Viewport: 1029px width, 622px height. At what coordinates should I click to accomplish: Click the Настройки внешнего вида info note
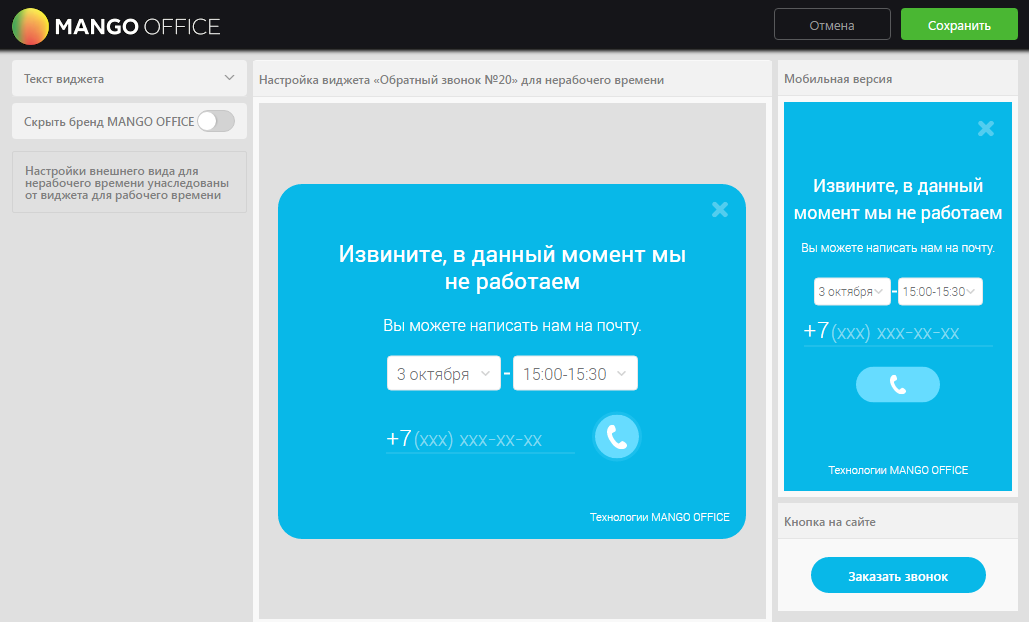[129, 182]
